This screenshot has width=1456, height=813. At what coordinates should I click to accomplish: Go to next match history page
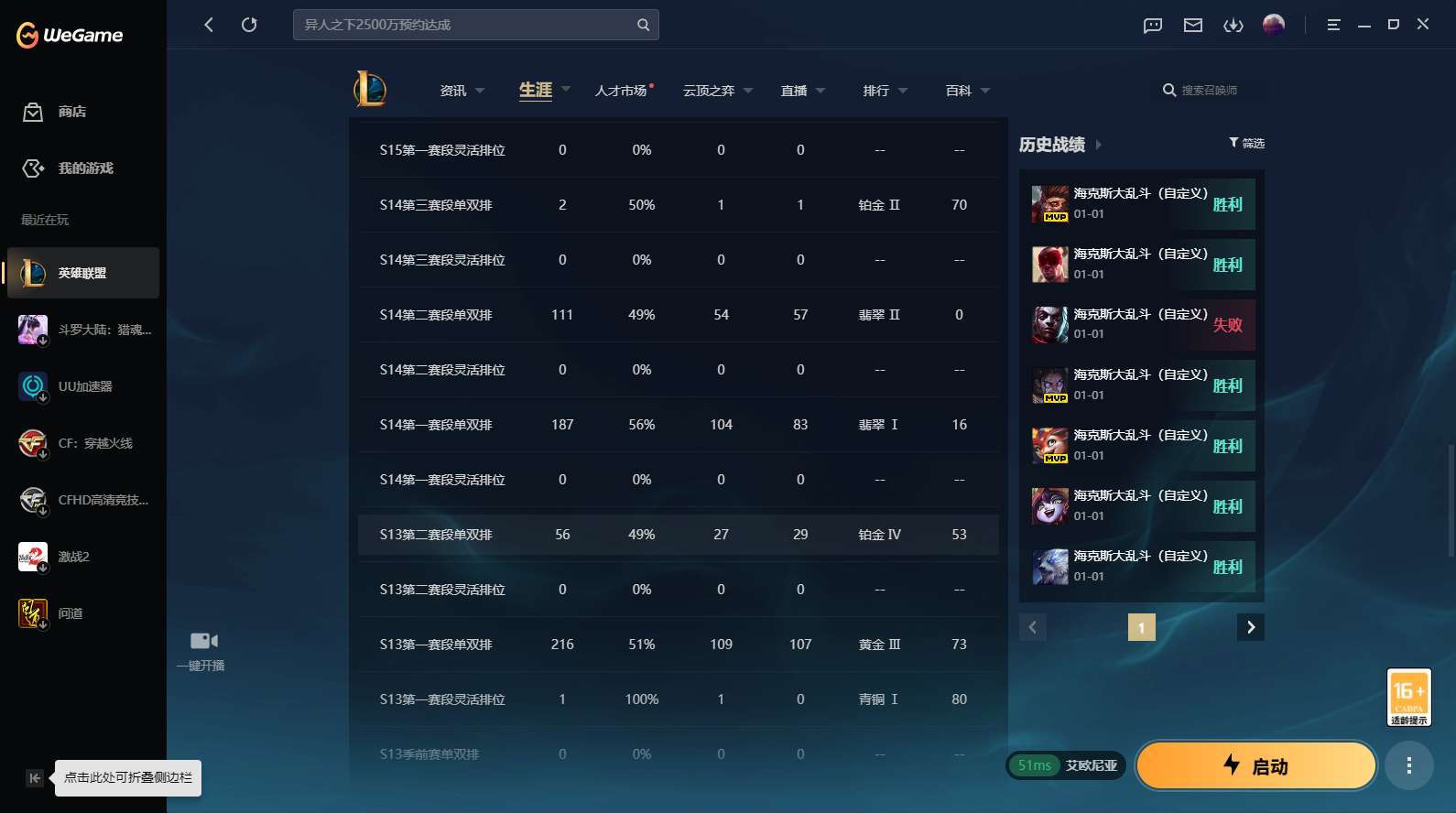tap(1251, 627)
